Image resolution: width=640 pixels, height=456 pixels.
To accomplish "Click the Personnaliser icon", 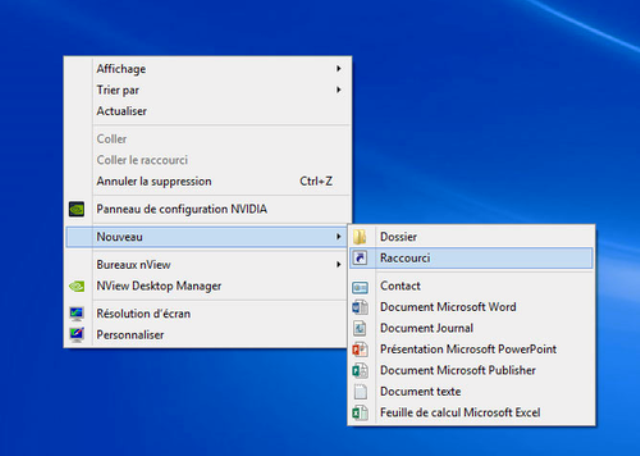I will pyautogui.click(x=77, y=335).
